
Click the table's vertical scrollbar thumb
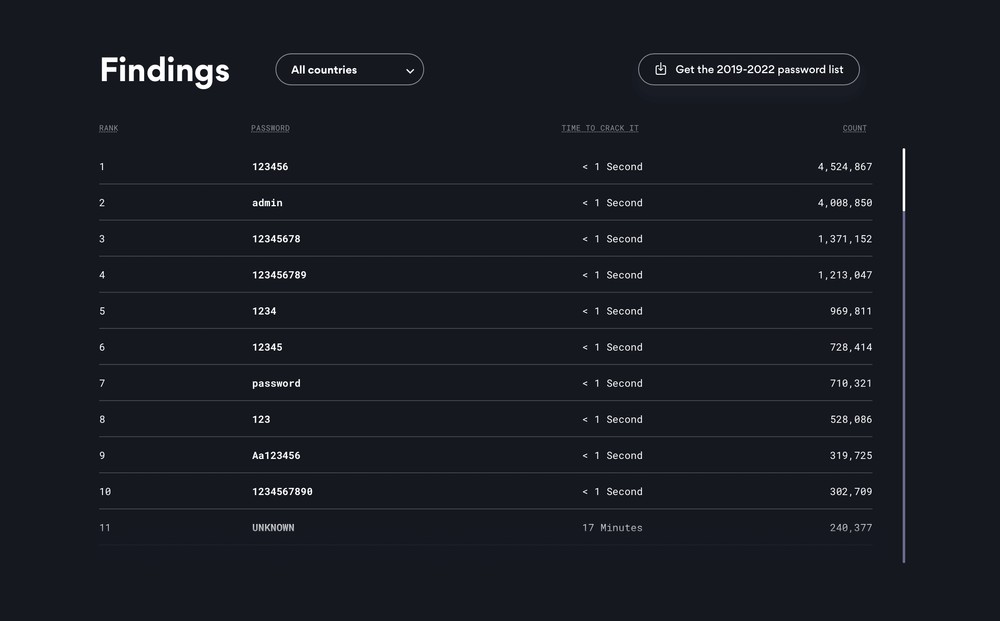(x=904, y=180)
